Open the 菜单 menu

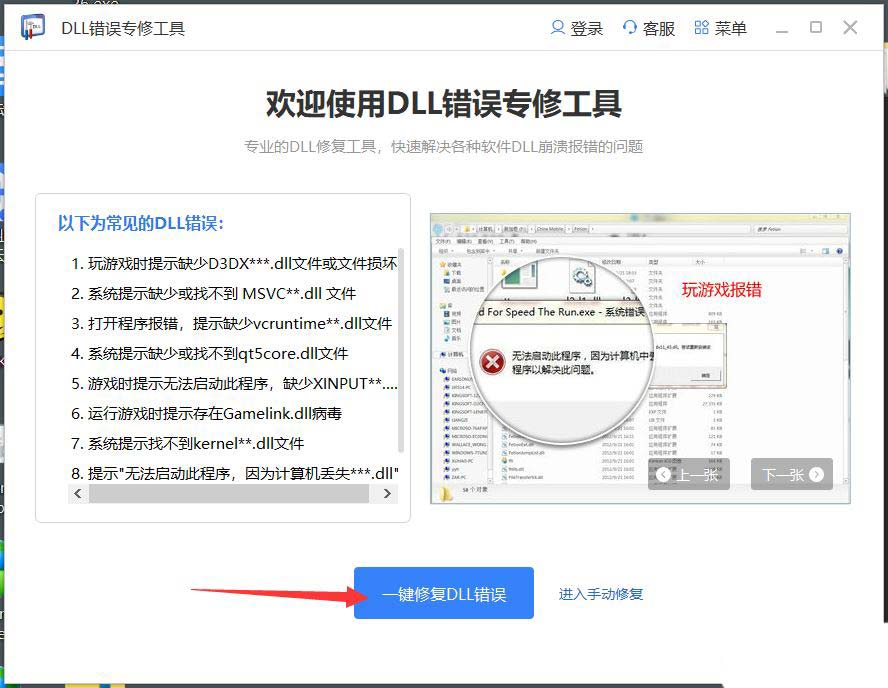(x=720, y=28)
